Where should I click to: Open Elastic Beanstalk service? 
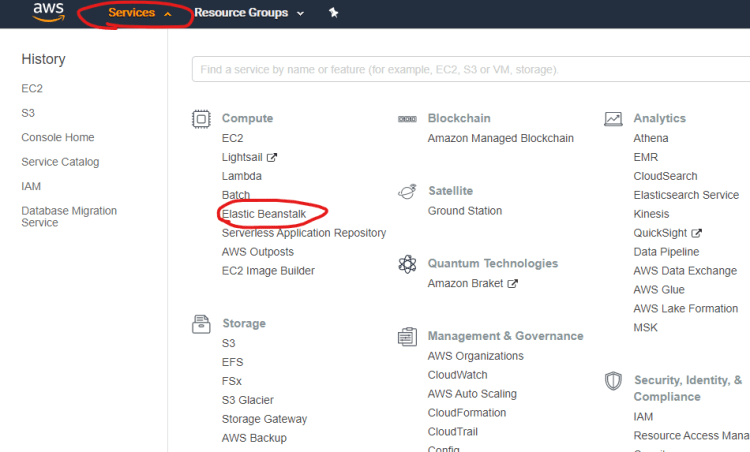click(264, 214)
